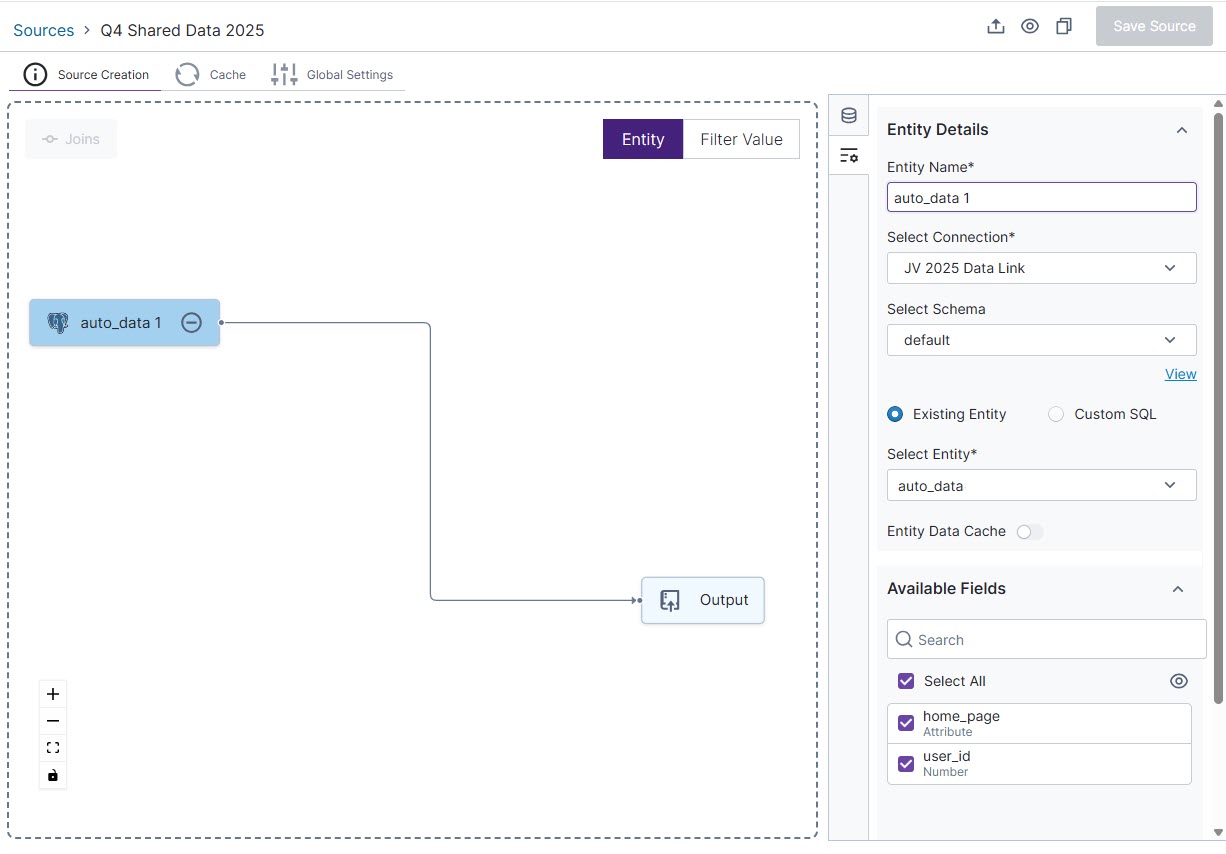Click the duplicate source copy icon

click(1063, 27)
